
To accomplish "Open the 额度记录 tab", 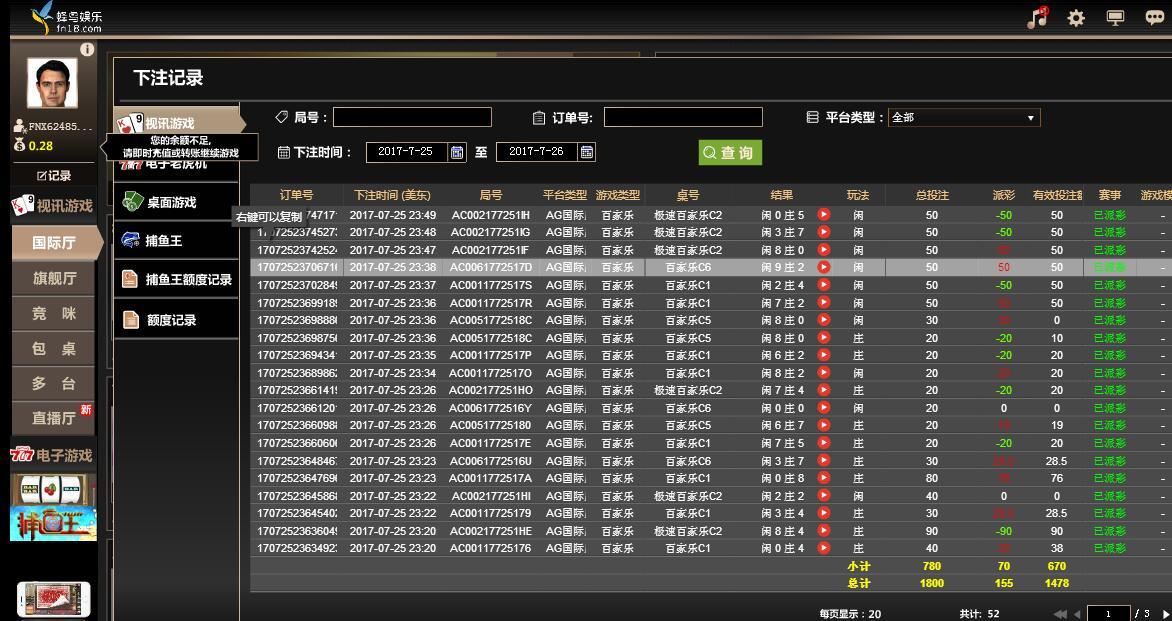I will coord(176,320).
